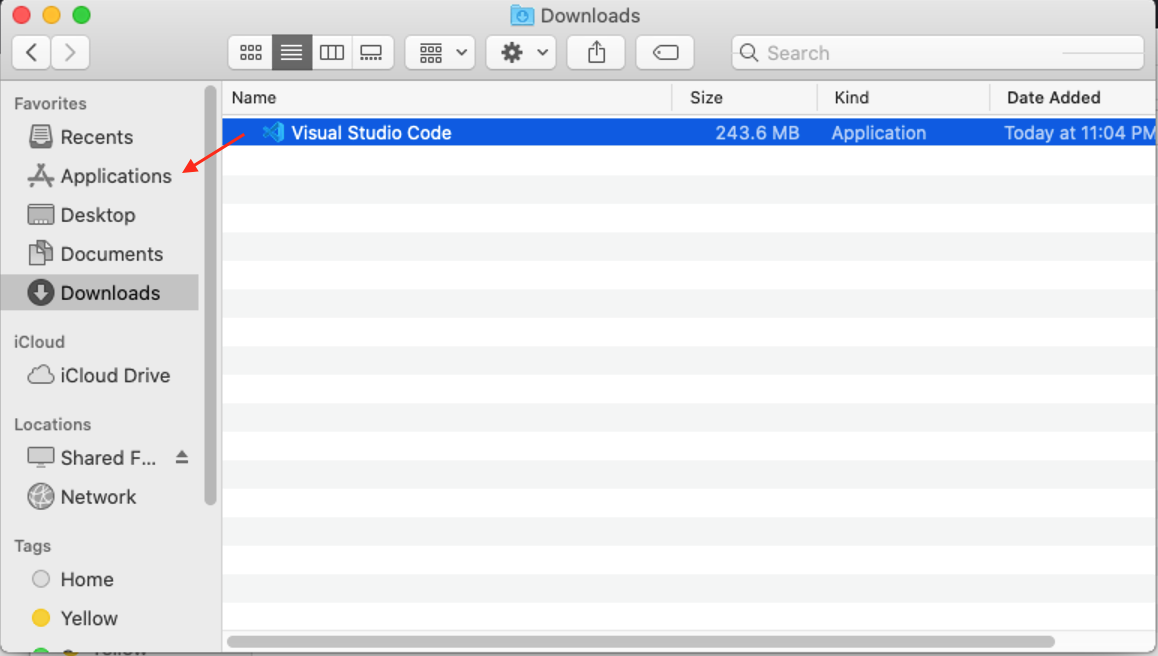The width and height of the screenshot is (1158, 656).
Task: Click the Desktop sidebar icon
Action: [x=41, y=214]
